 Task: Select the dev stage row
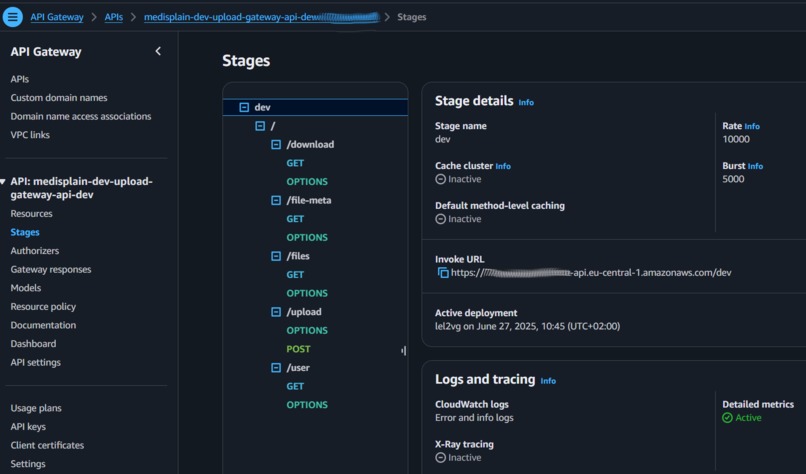pyautogui.click(x=315, y=107)
